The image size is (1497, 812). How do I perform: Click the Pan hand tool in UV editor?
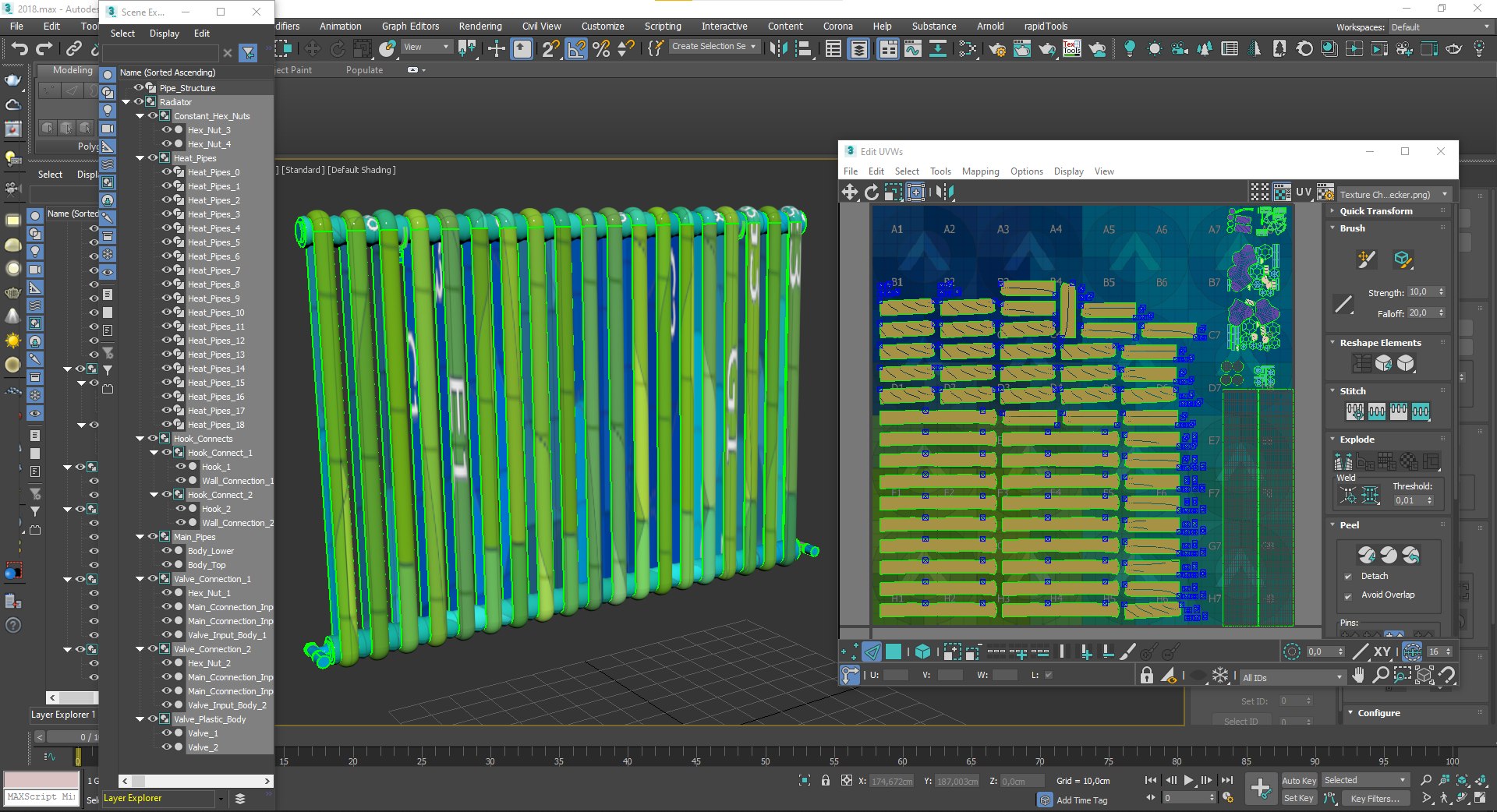coord(1358,676)
